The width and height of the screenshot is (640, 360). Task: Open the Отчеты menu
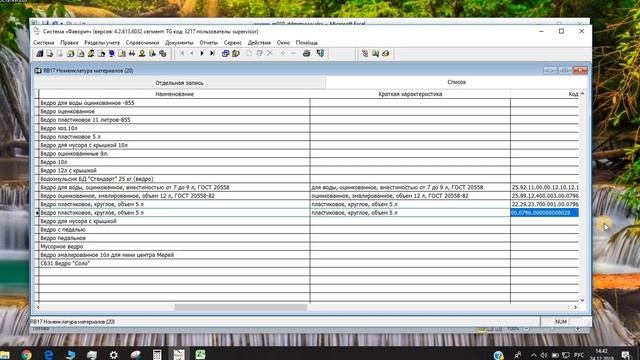pyautogui.click(x=209, y=42)
